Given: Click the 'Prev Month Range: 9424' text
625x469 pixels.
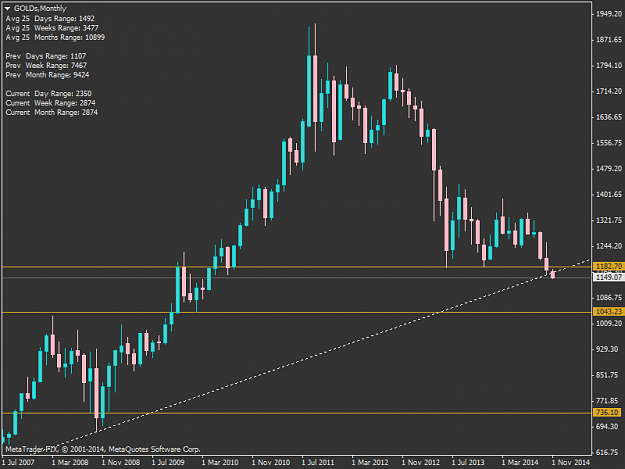Looking at the screenshot, I should [47, 75].
